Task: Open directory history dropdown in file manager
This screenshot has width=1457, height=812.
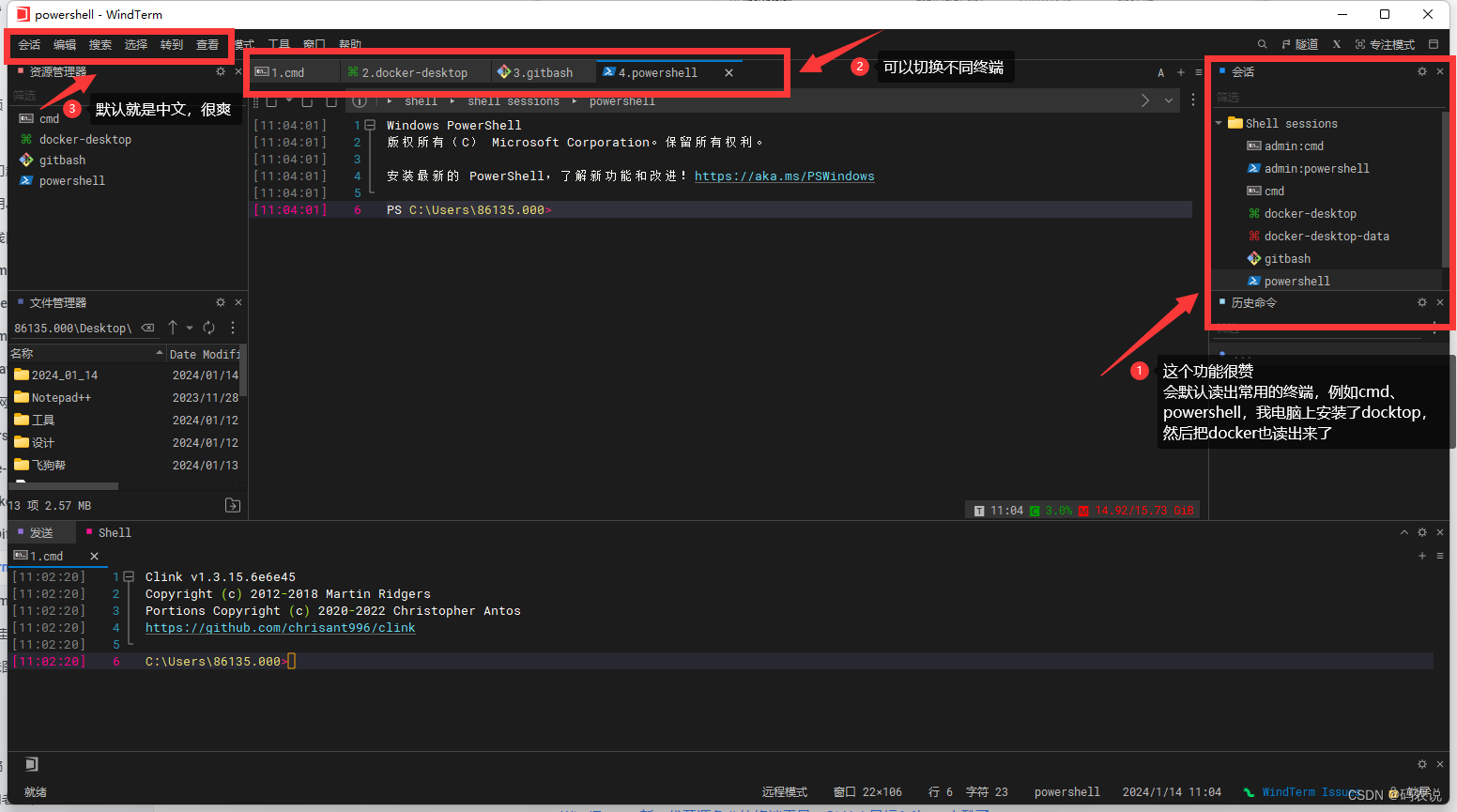Action: tap(190, 328)
